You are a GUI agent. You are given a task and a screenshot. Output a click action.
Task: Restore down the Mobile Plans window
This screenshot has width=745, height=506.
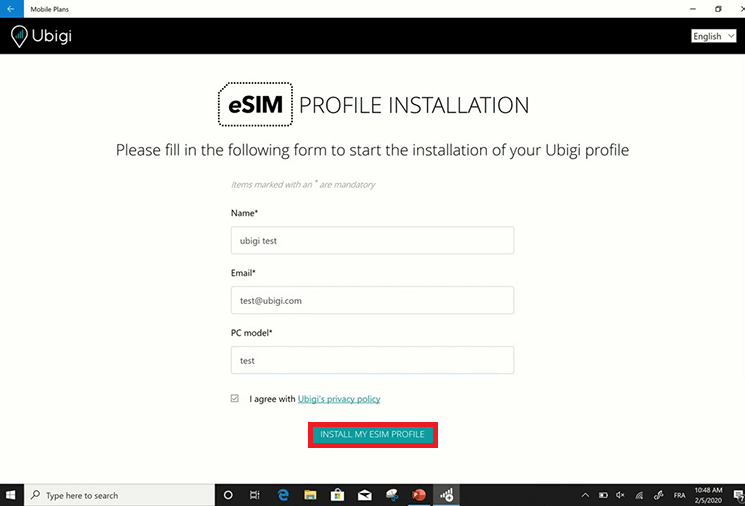[x=718, y=9]
